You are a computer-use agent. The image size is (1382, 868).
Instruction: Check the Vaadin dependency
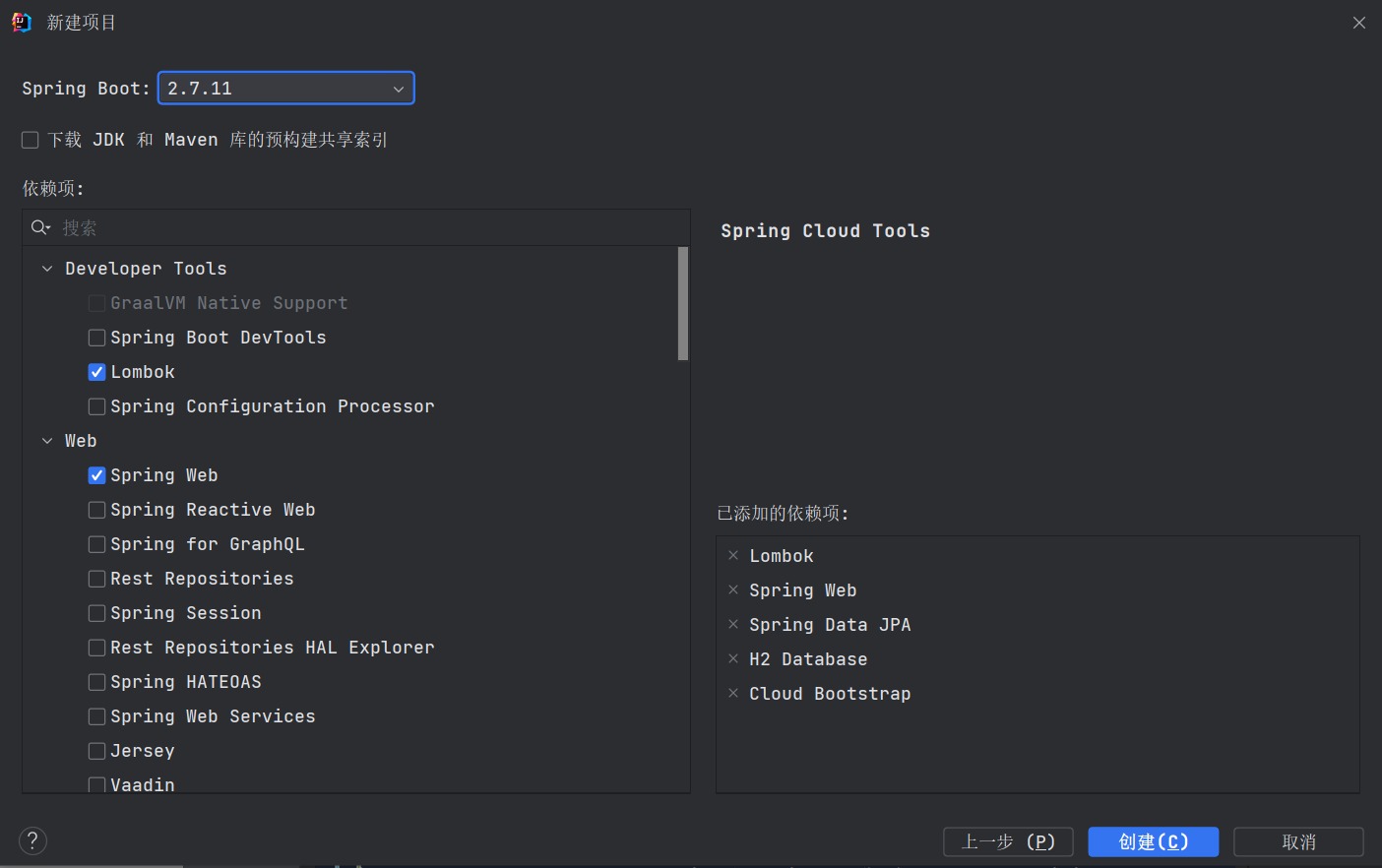click(96, 784)
